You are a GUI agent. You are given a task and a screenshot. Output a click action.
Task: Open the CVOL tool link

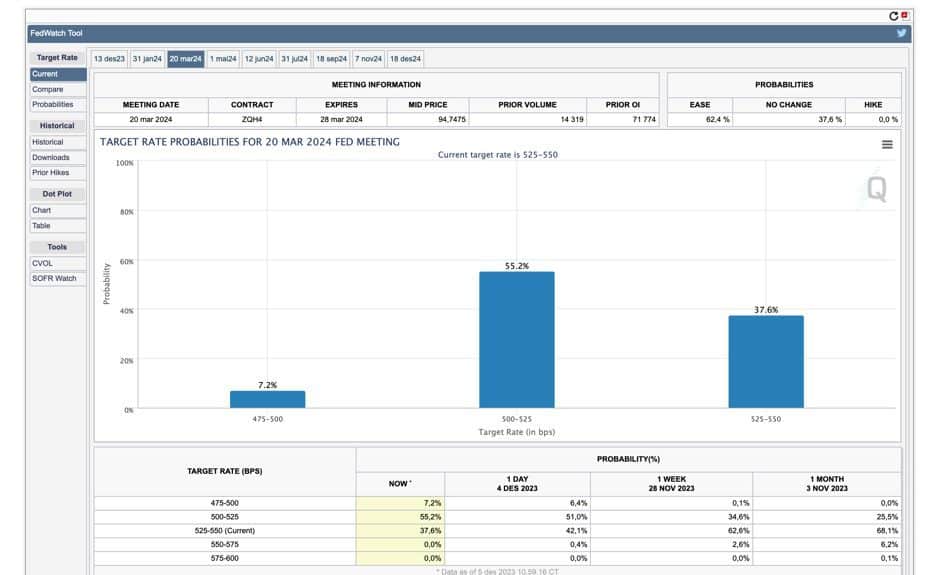(58, 263)
